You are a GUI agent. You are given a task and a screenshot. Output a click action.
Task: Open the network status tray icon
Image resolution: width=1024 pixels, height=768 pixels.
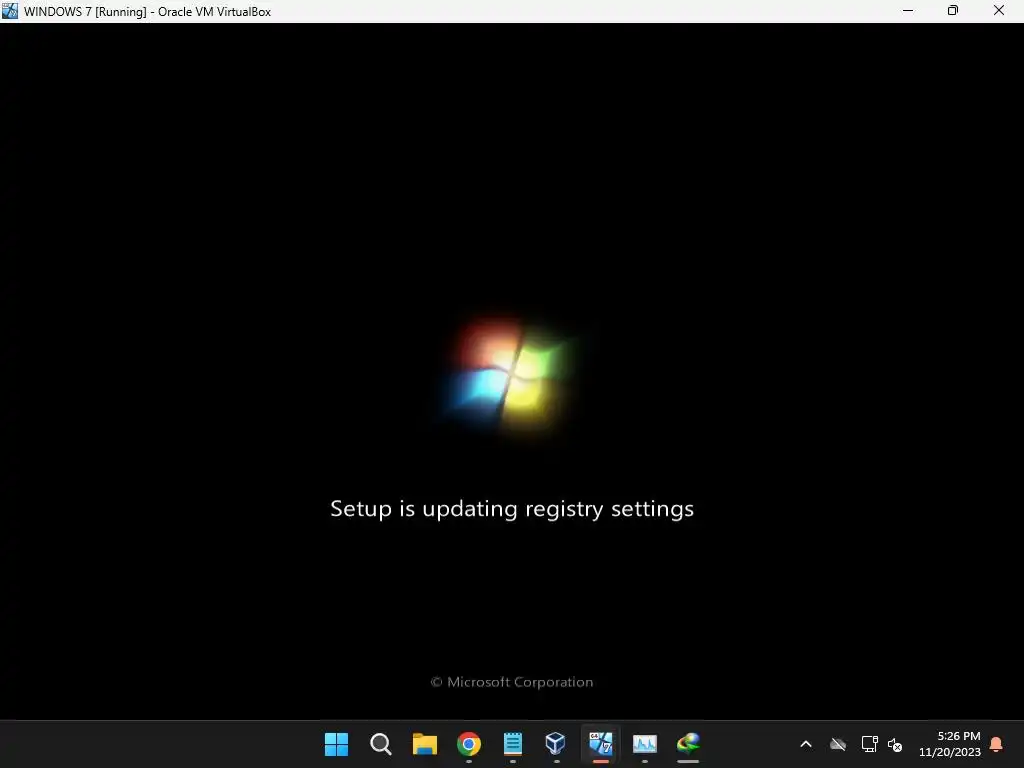click(869, 744)
